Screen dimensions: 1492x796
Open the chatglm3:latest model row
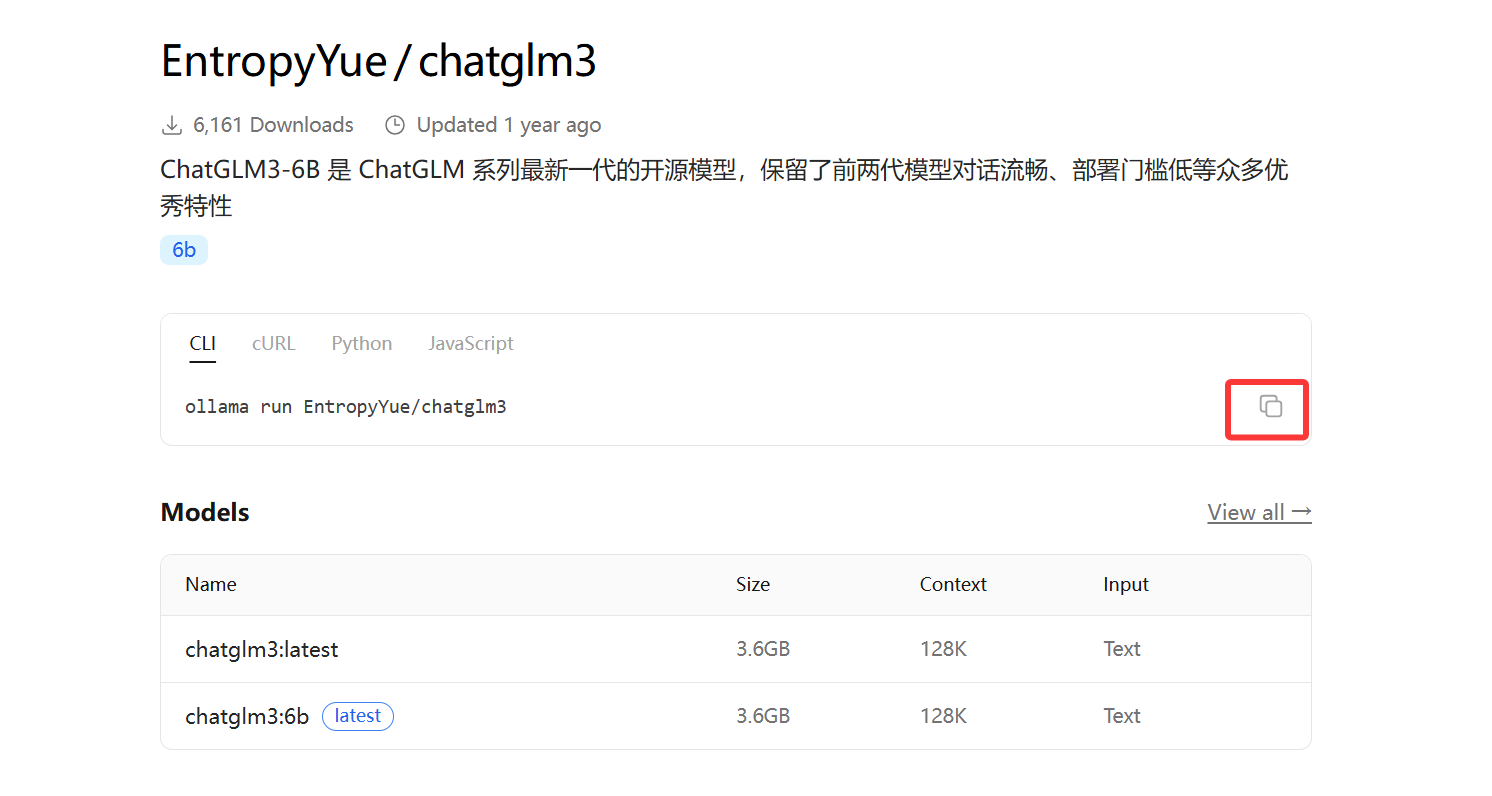click(735, 649)
